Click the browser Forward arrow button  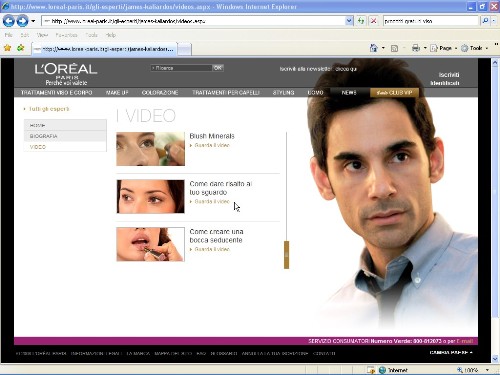[22, 21]
